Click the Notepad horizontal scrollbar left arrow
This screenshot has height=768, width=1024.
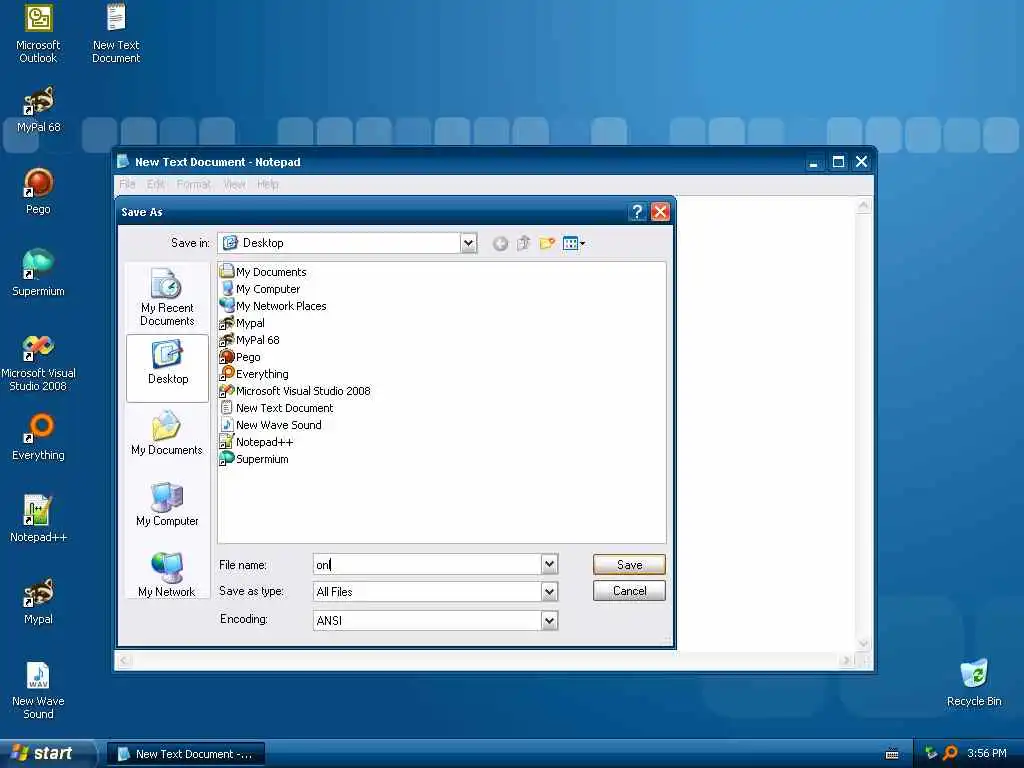[125, 660]
